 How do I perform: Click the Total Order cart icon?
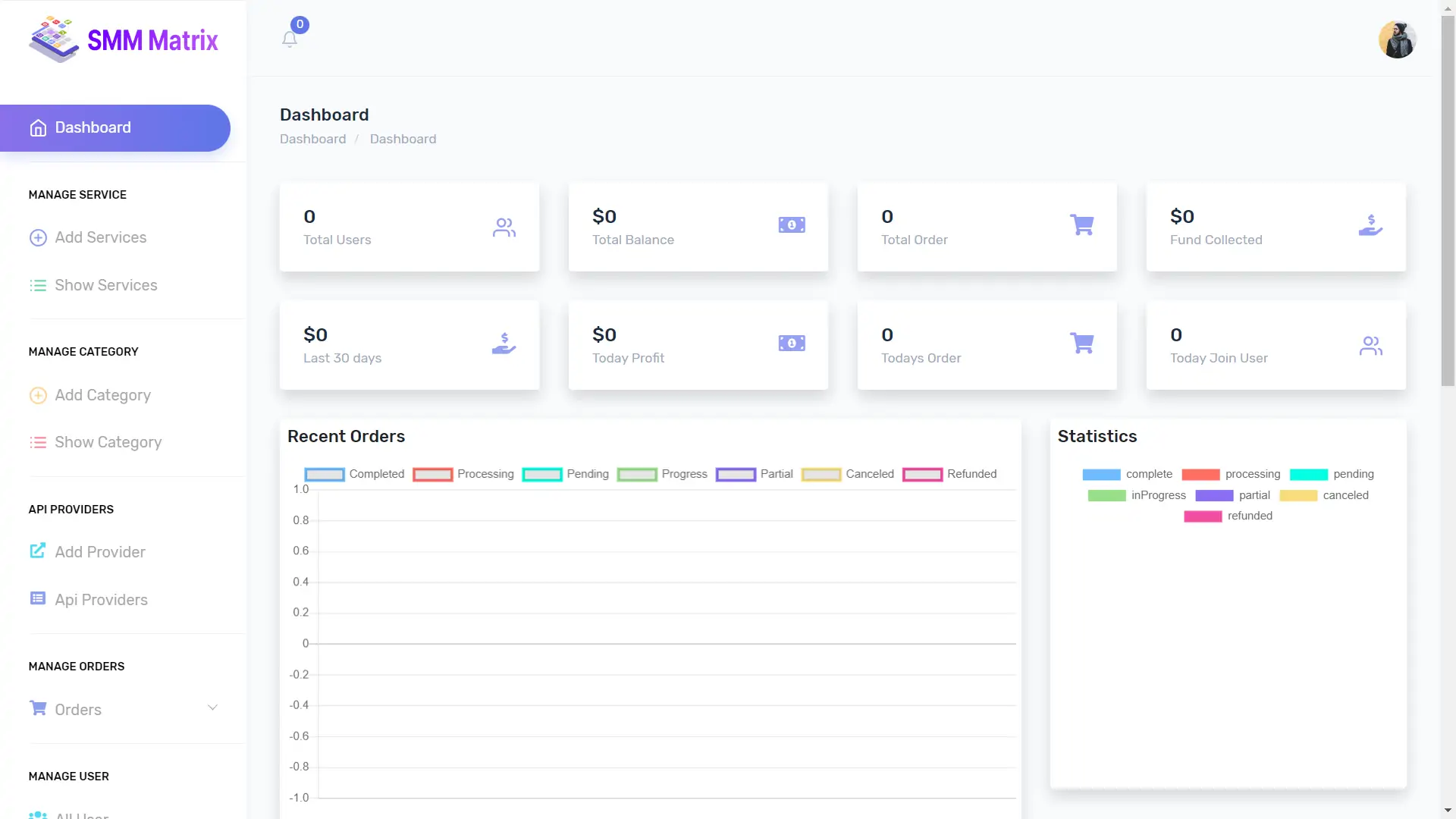tap(1081, 224)
